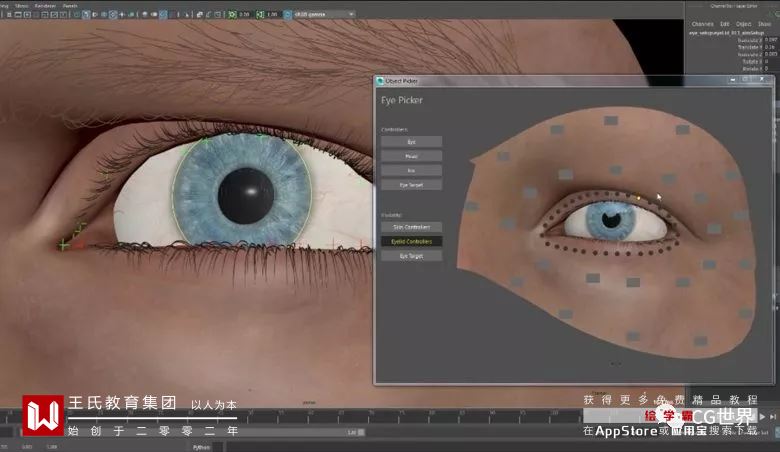This screenshot has width=780, height=452.
Task: Click the Translate Z value field
Action: 771,54
